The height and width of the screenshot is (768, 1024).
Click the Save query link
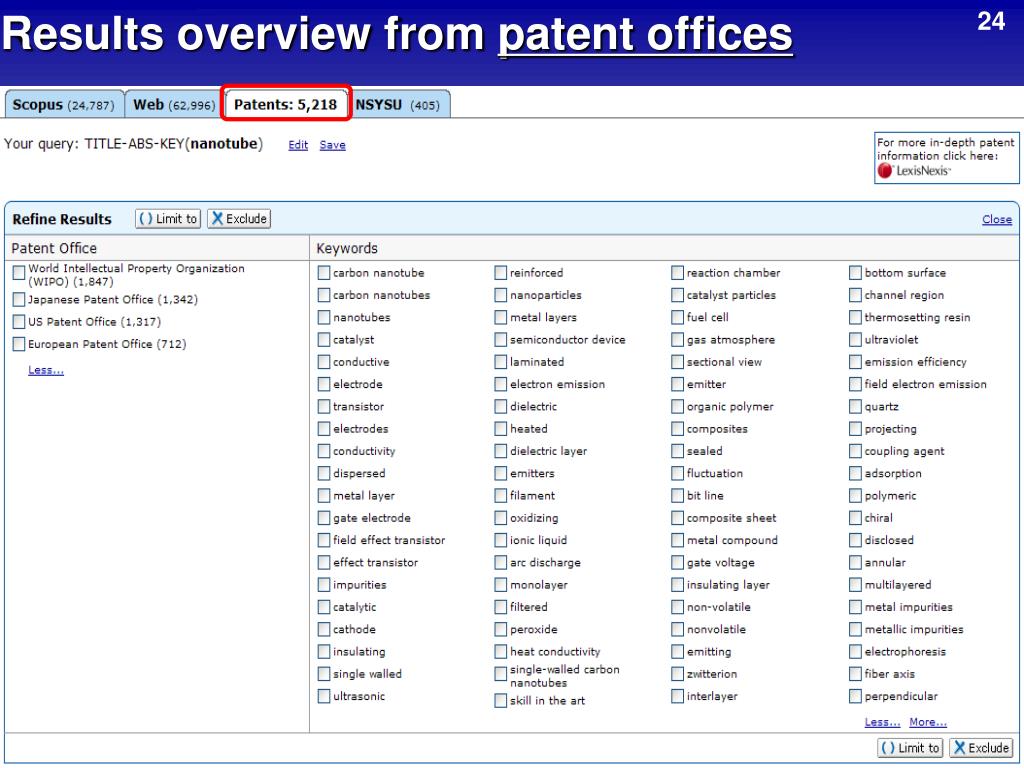pos(332,145)
